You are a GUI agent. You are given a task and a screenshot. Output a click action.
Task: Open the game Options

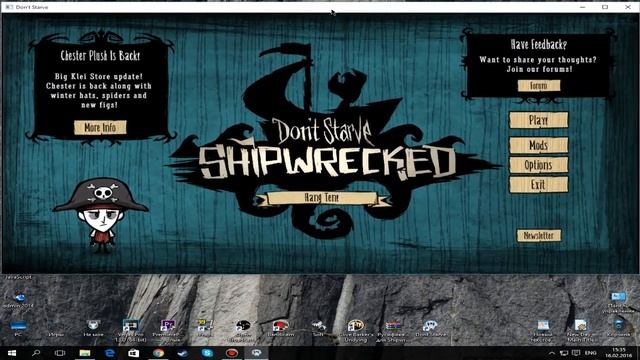tap(538, 165)
